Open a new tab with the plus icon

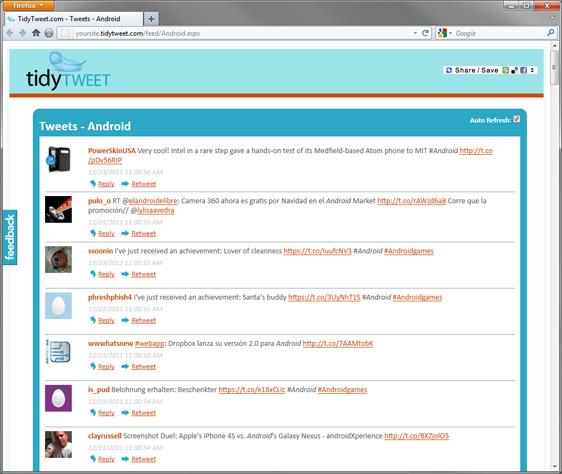(x=151, y=19)
